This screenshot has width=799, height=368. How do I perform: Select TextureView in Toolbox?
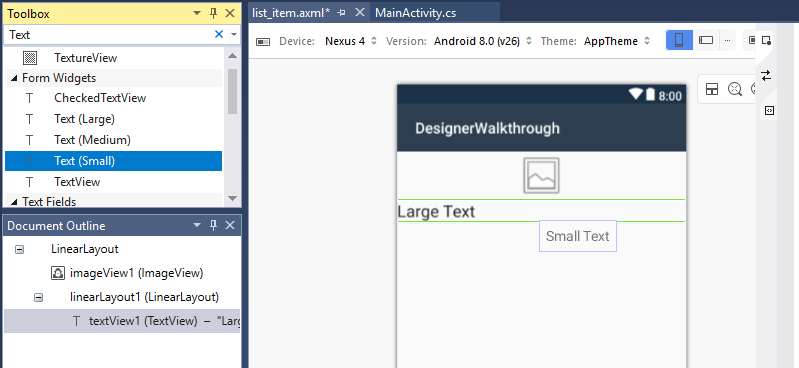113,58
